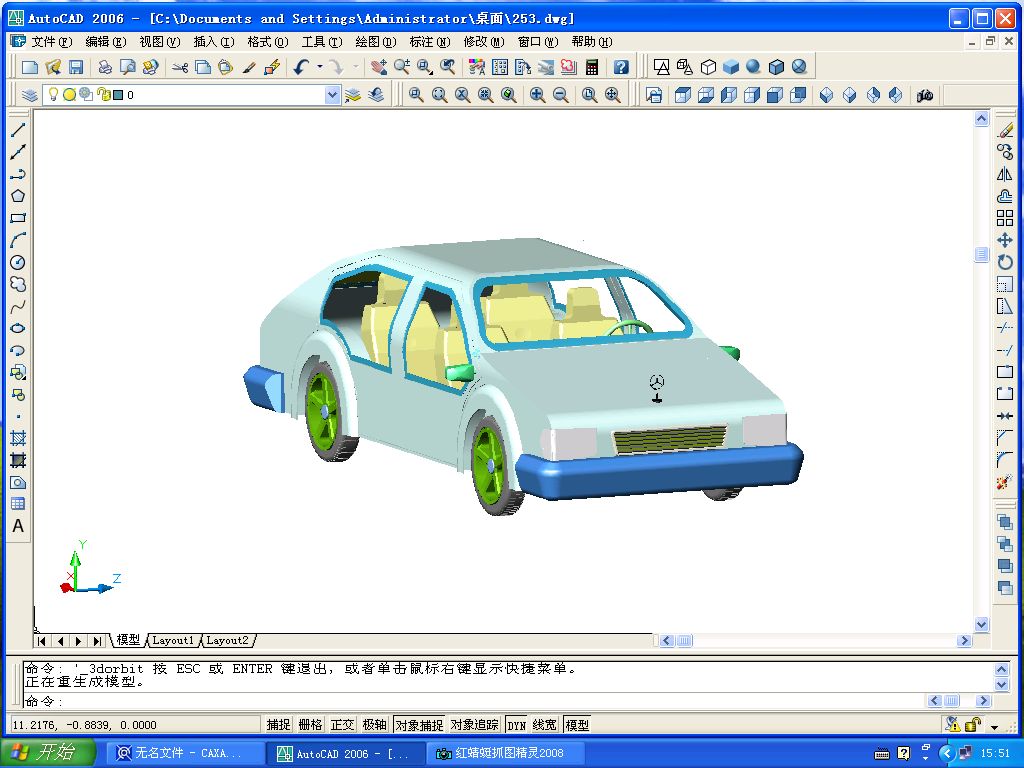The height and width of the screenshot is (768, 1024).
Task: Expand the layer dropdown list
Action: pyautogui.click(x=333, y=95)
